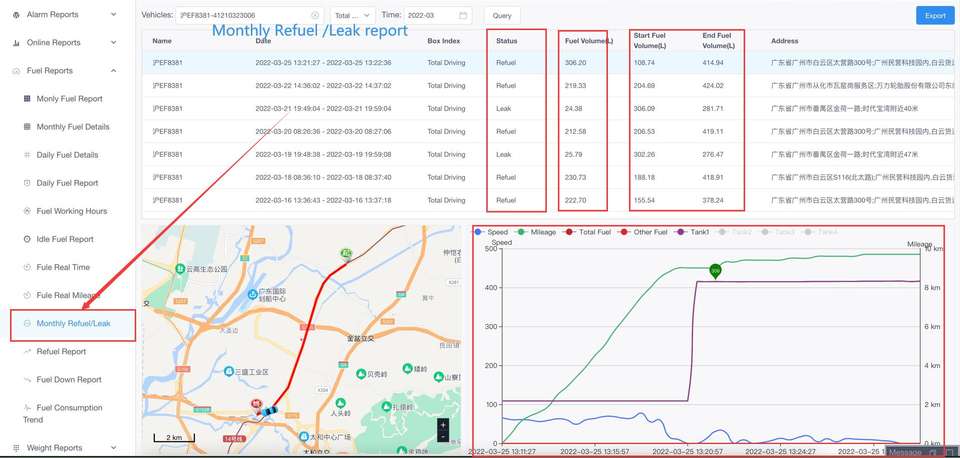The height and width of the screenshot is (458, 960).
Task: Clear the vehicle input with the circle-x icon
Action: point(315,15)
